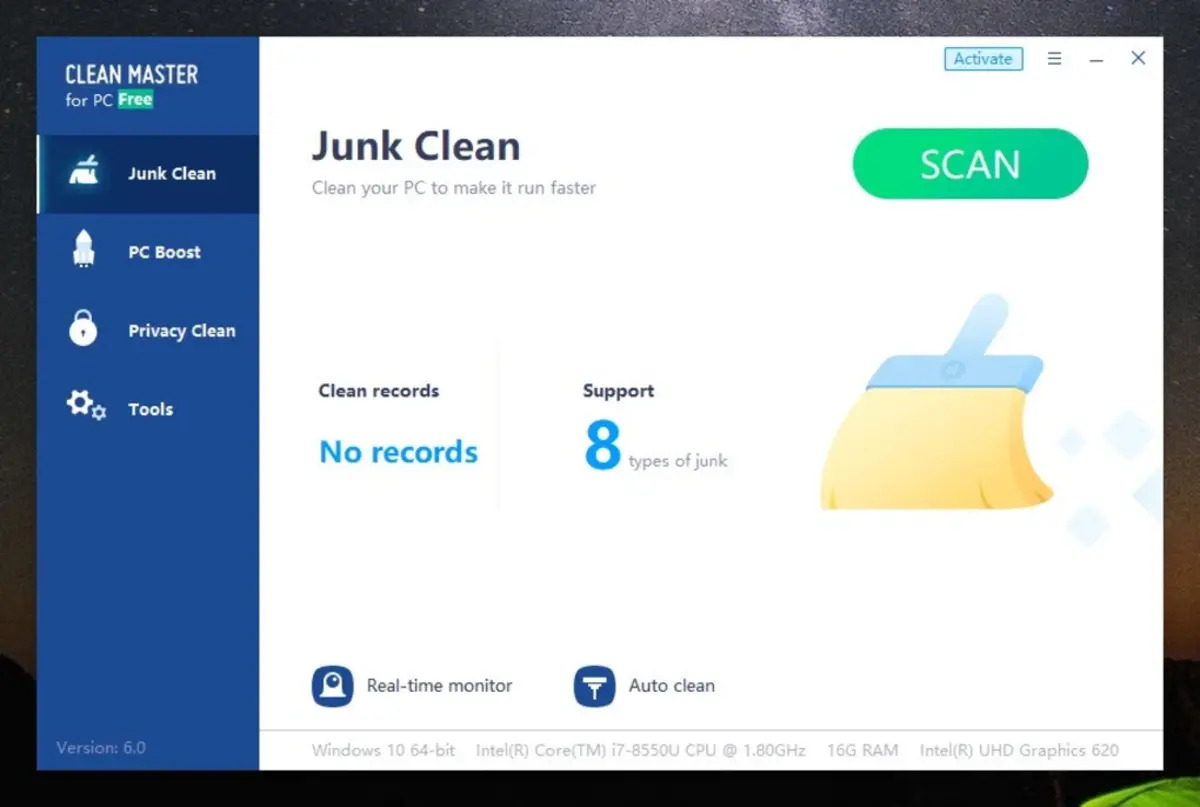Open clean records via No records link
This screenshot has width=1200, height=807.
coord(397,452)
